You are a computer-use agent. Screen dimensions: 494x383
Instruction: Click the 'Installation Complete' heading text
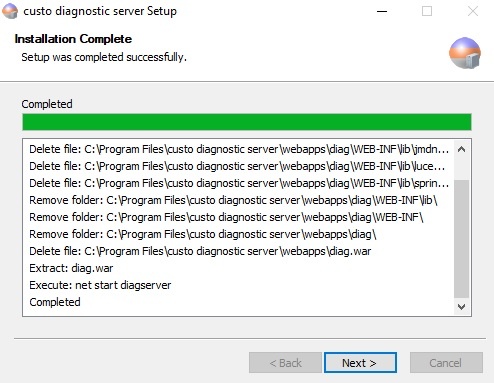point(73,39)
